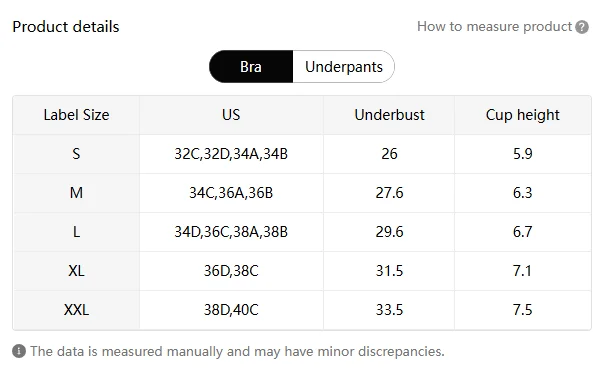Select the S label size row cell
The height and width of the screenshot is (370, 606).
(76, 154)
